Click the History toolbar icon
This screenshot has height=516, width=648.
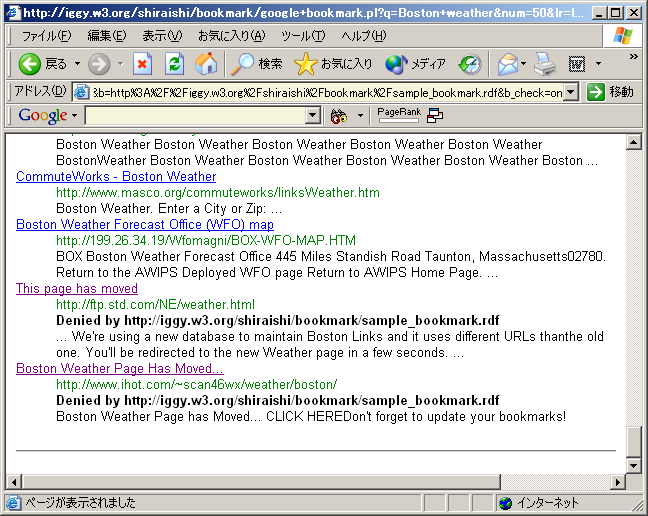(x=470, y=64)
